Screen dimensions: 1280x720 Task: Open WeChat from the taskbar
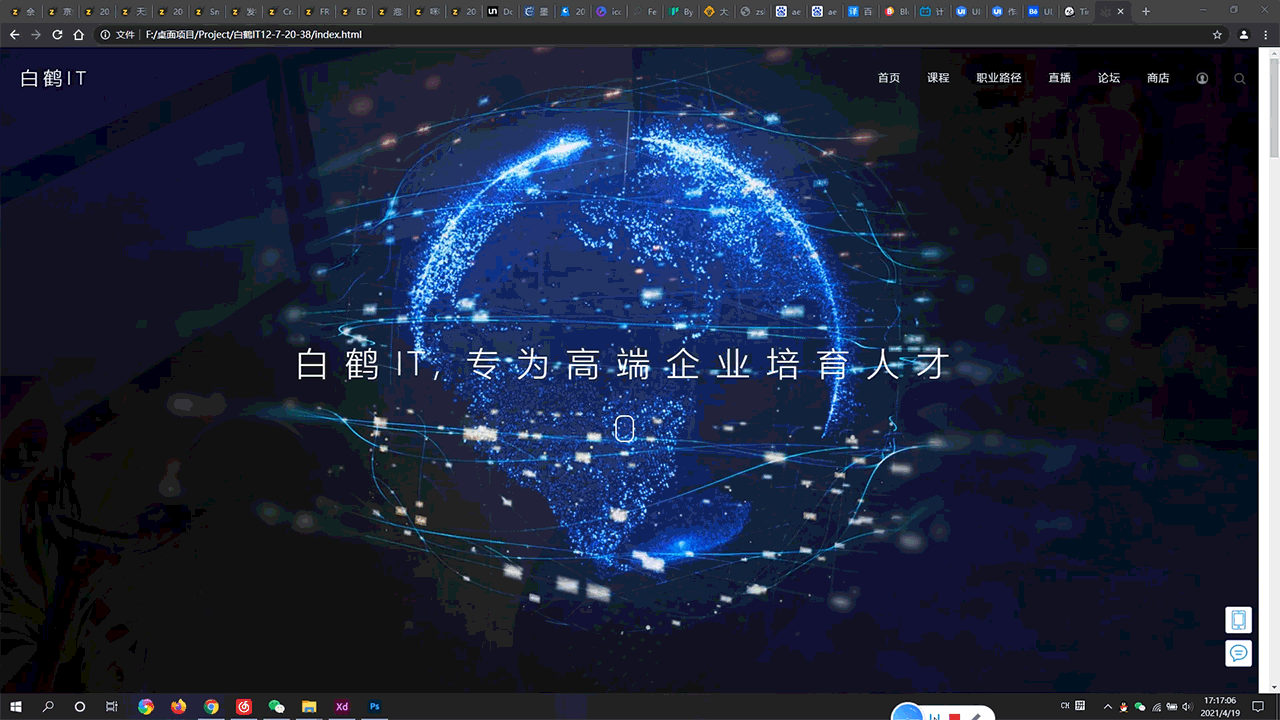276,707
